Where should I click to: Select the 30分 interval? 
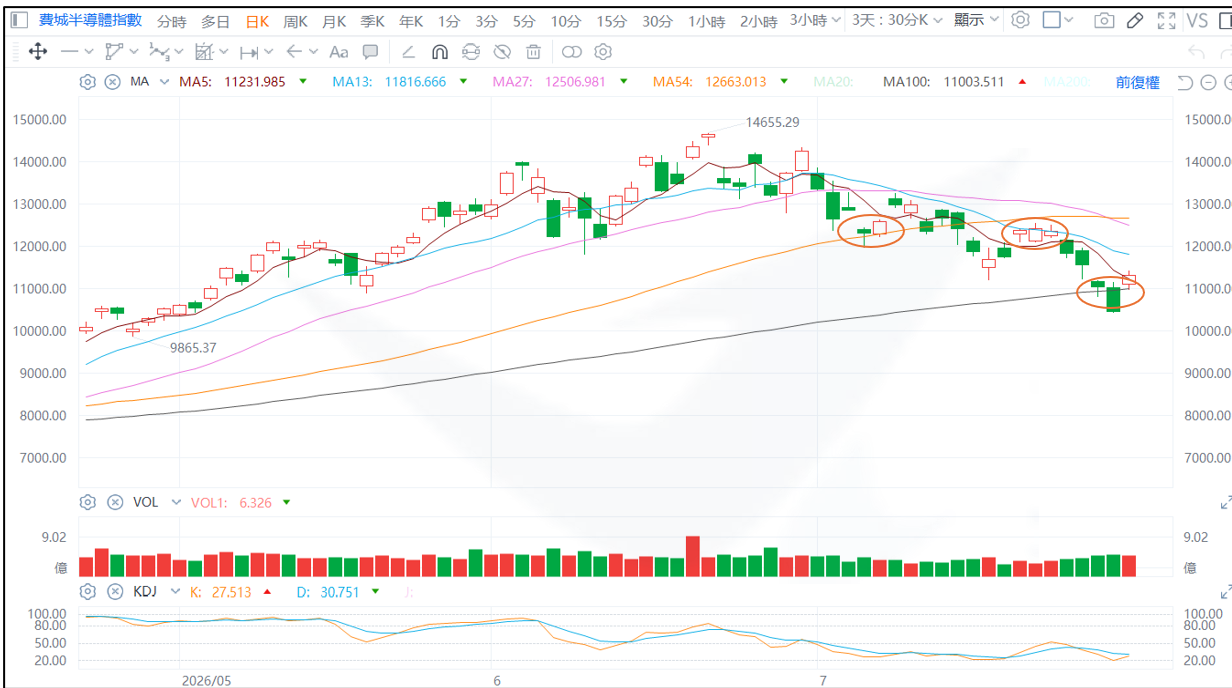(657, 21)
